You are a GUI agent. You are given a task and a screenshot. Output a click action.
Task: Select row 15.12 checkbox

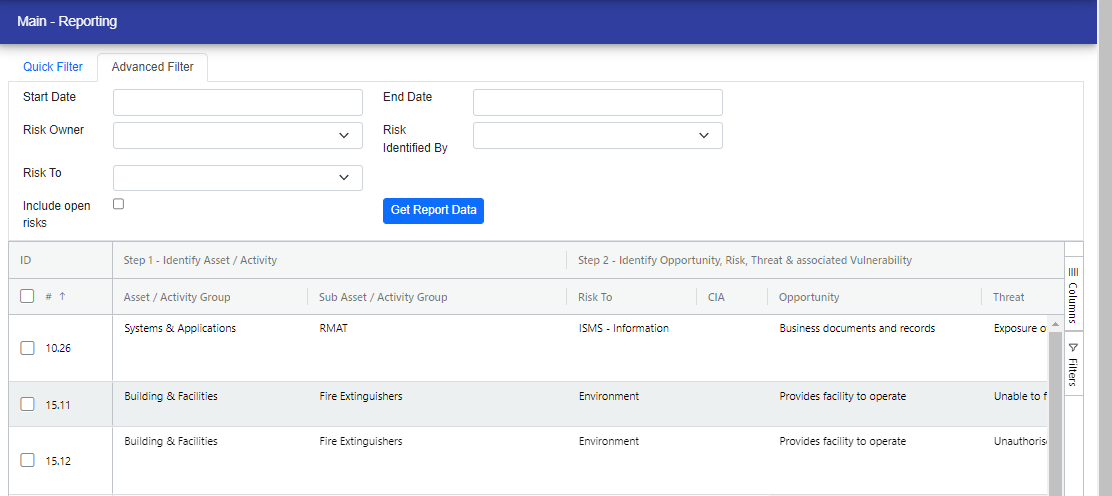28,461
